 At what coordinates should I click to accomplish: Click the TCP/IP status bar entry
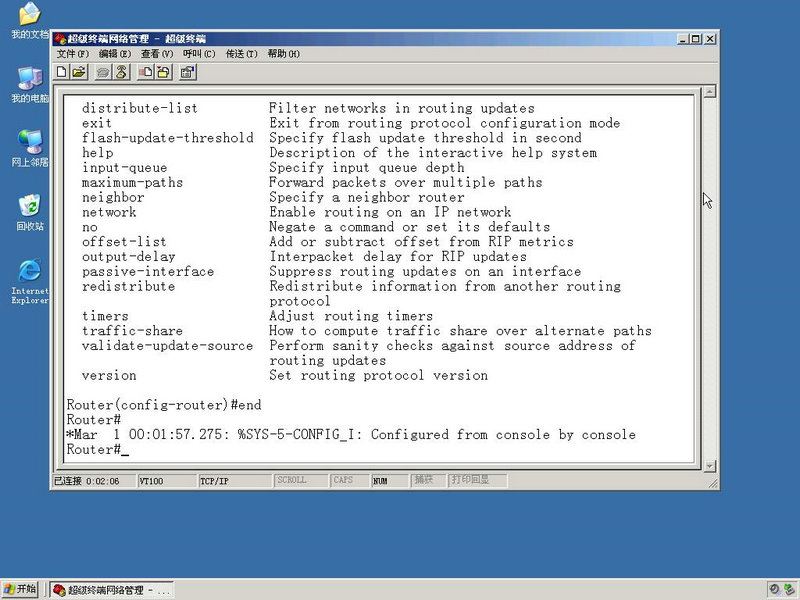[235, 481]
